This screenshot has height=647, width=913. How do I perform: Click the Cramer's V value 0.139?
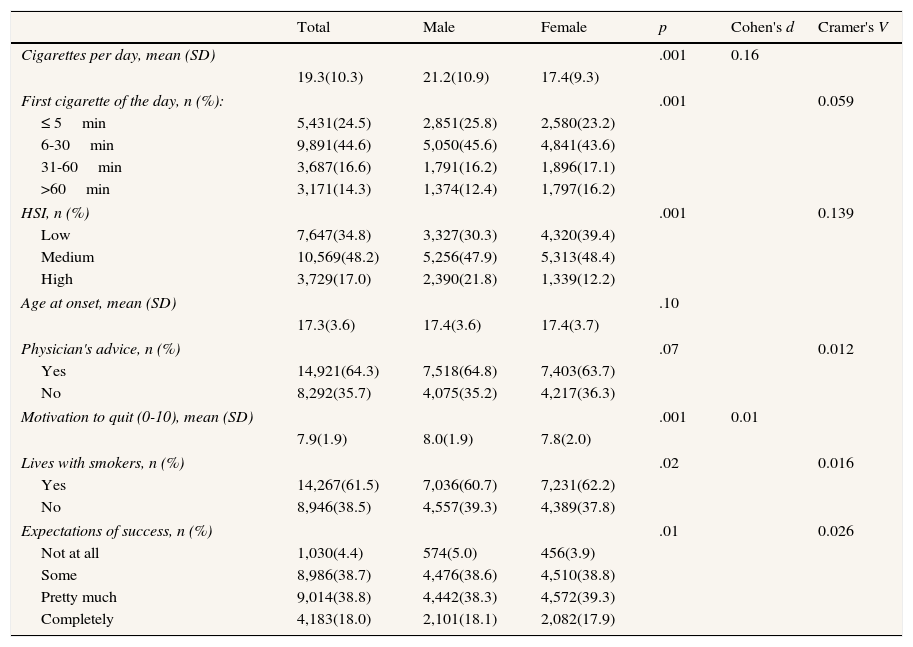click(836, 213)
